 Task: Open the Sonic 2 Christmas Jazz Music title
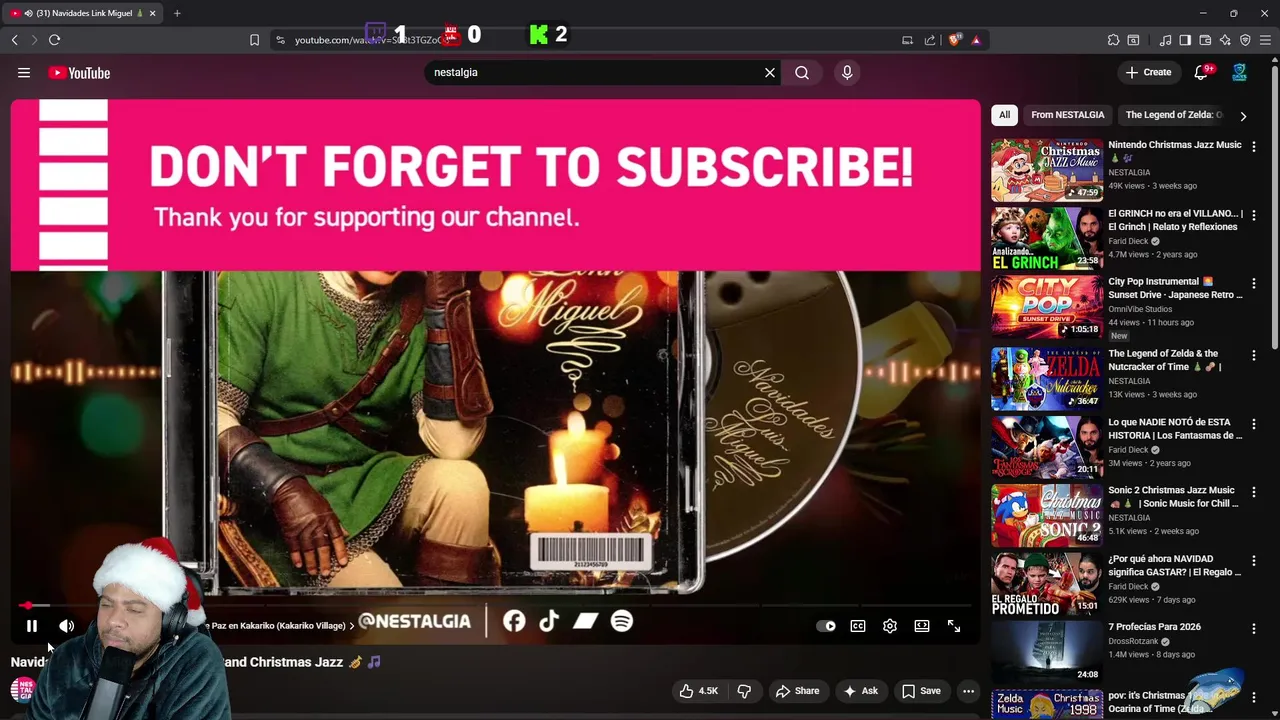1173,497
